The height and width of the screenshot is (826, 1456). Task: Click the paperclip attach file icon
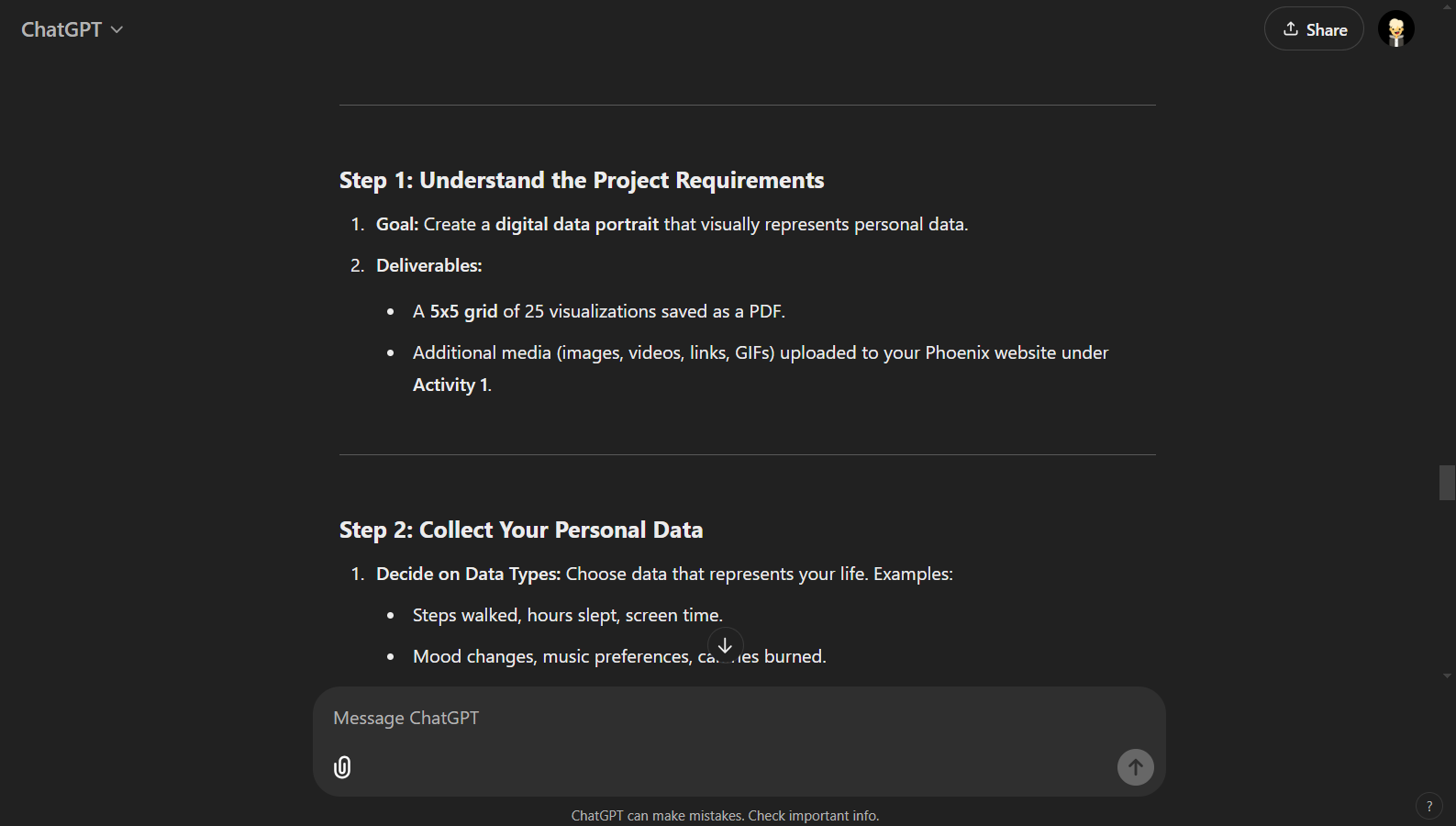pos(342,767)
